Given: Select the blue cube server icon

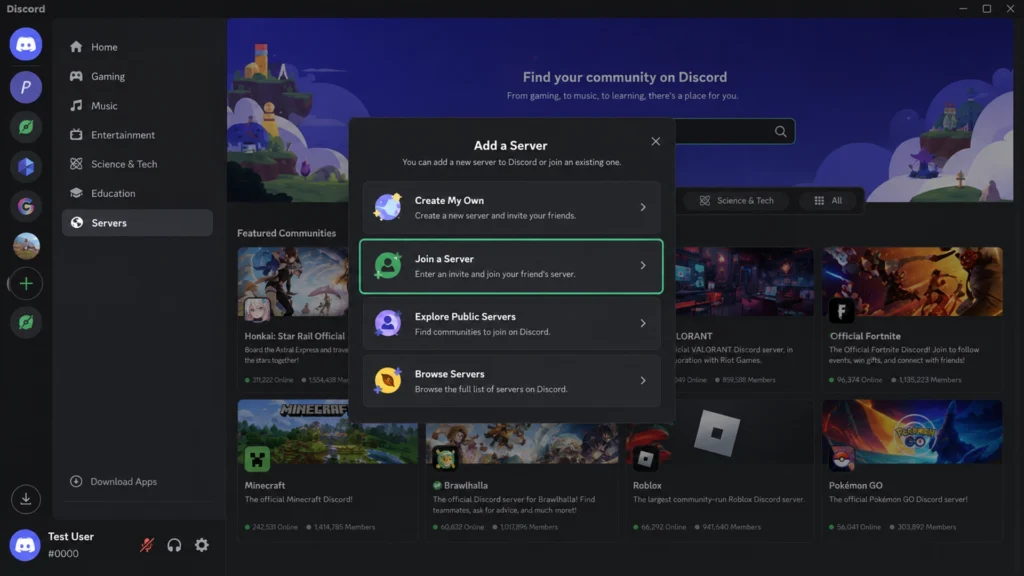Looking at the screenshot, I should (25, 167).
